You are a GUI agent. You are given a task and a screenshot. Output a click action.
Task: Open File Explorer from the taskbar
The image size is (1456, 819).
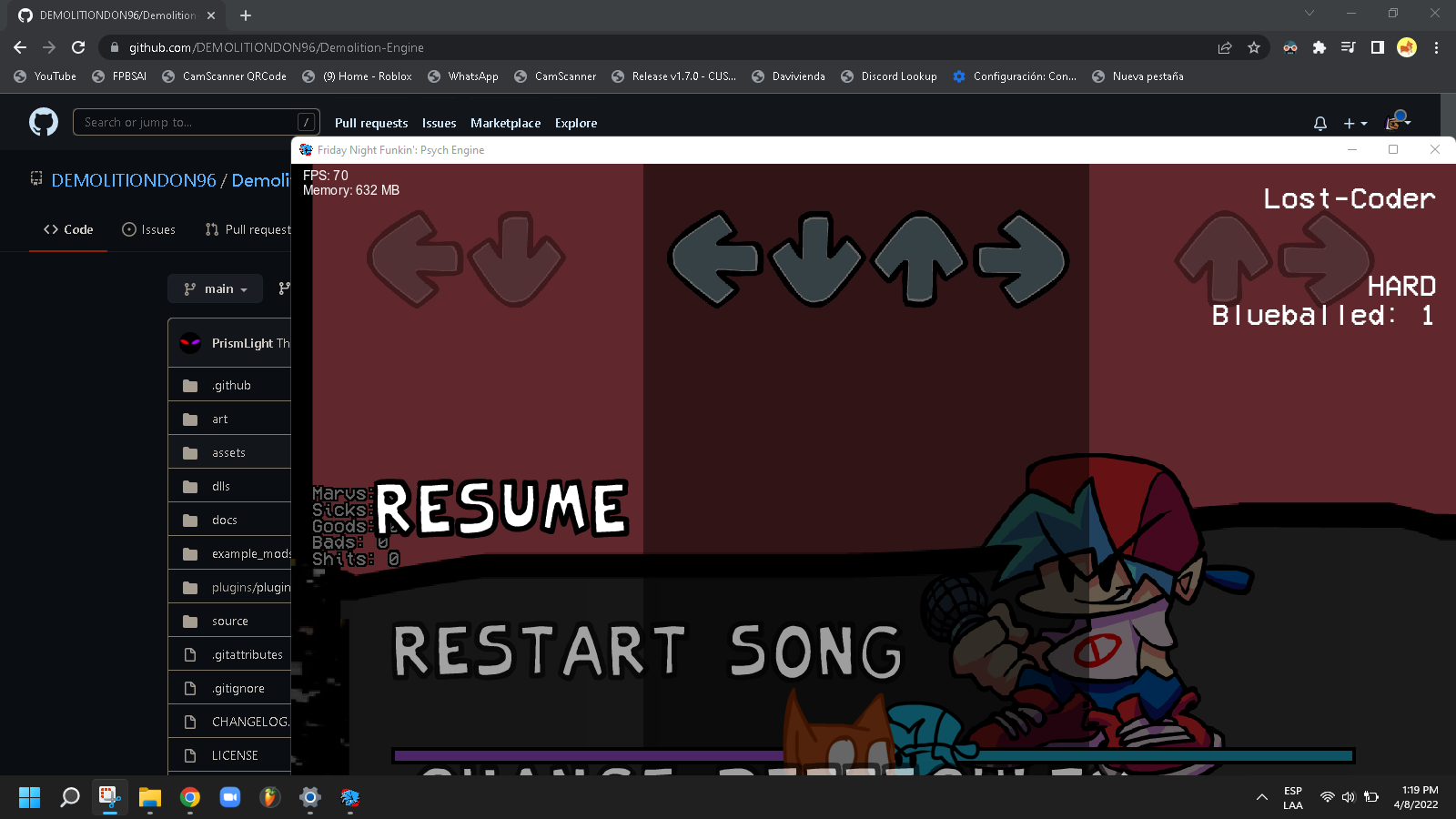tap(150, 797)
